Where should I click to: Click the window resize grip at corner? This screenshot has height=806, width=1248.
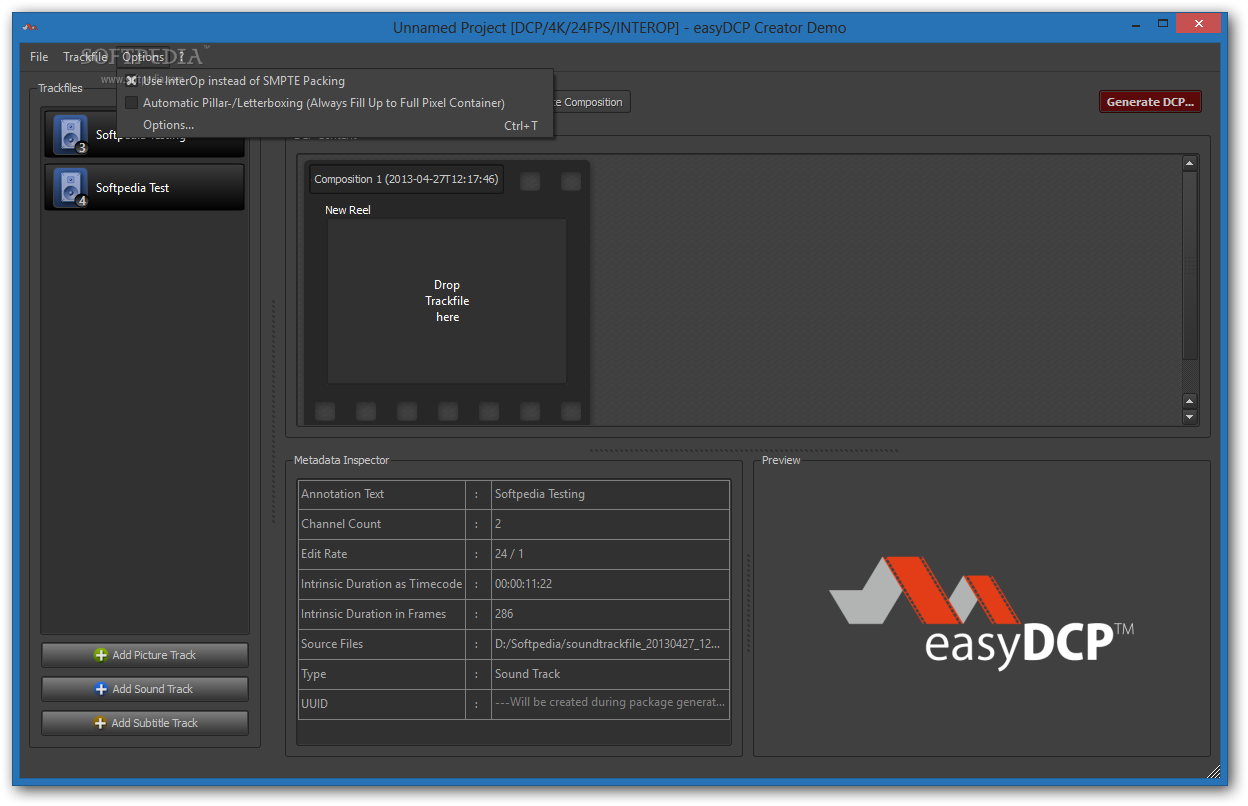pos(1215,772)
